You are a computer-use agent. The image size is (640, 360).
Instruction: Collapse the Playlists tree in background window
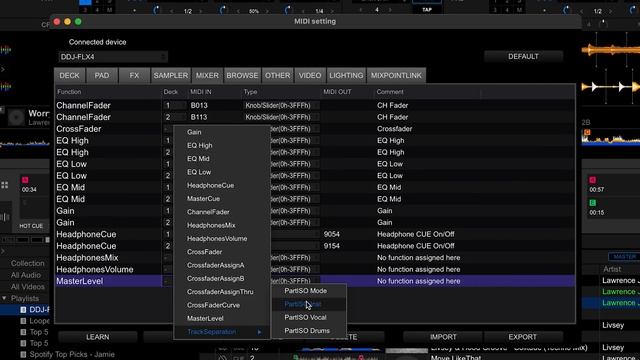point(4,298)
